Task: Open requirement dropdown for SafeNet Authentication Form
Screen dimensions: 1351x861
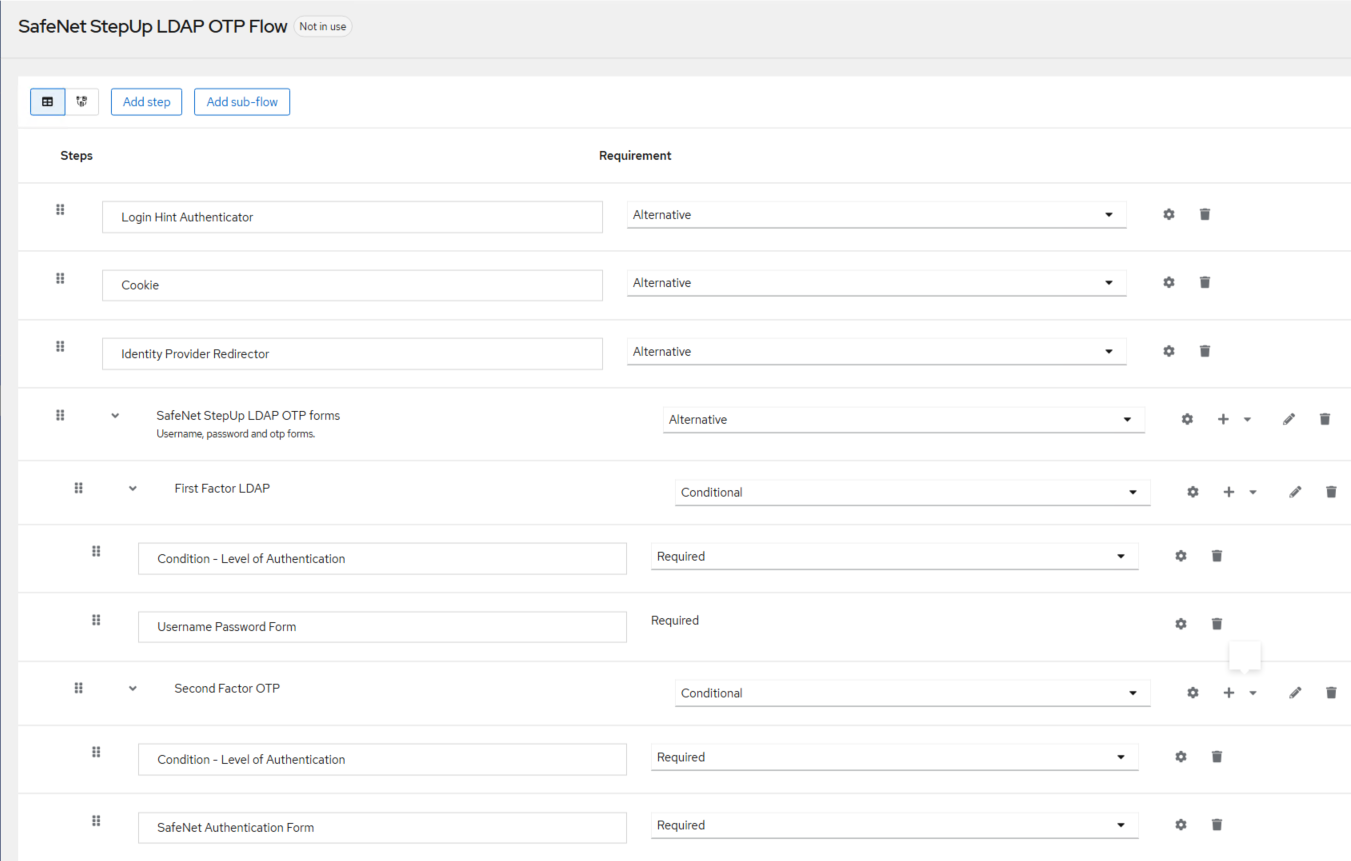Action: pyautogui.click(x=894, y=825)
